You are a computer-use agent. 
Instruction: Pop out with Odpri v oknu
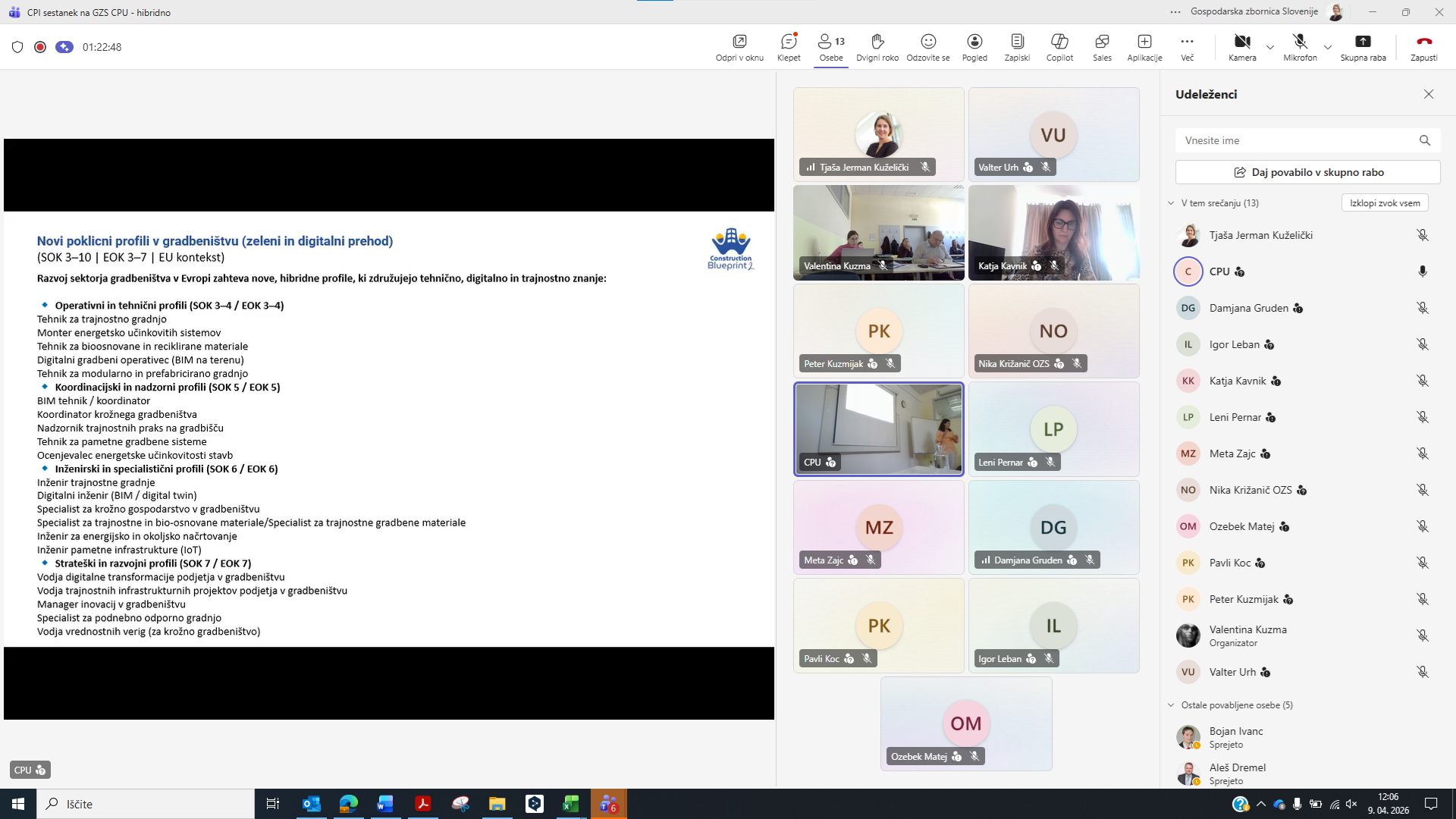[x=739, y=47]
